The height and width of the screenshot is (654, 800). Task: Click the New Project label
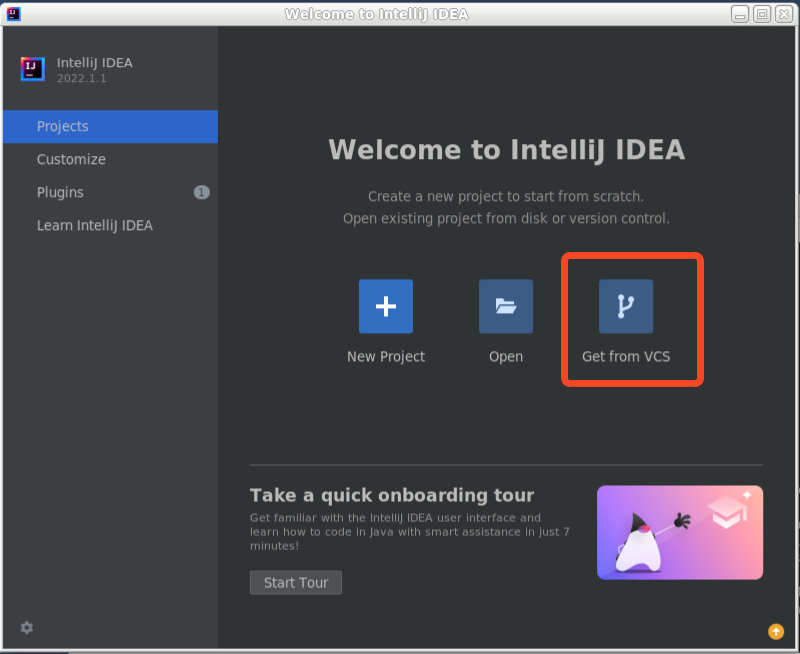(386, 357)
